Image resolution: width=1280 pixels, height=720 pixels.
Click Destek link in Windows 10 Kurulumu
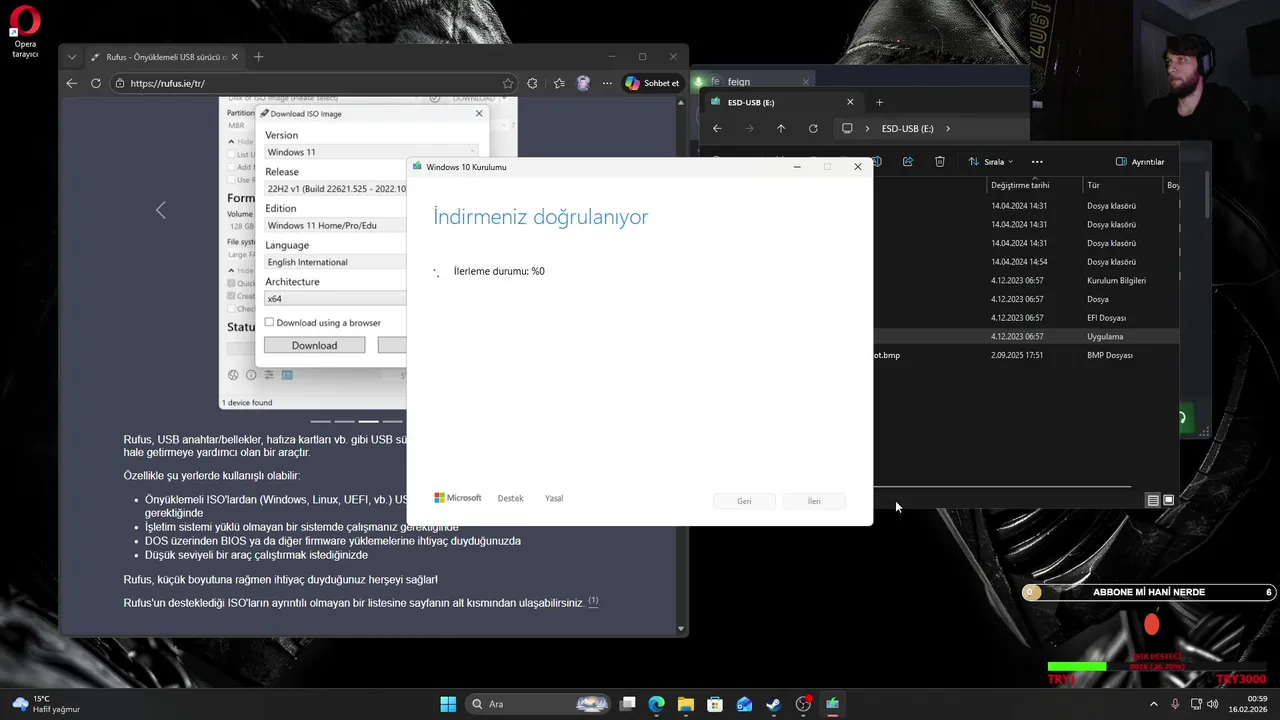pyautogui.click(x=510, y=498)
